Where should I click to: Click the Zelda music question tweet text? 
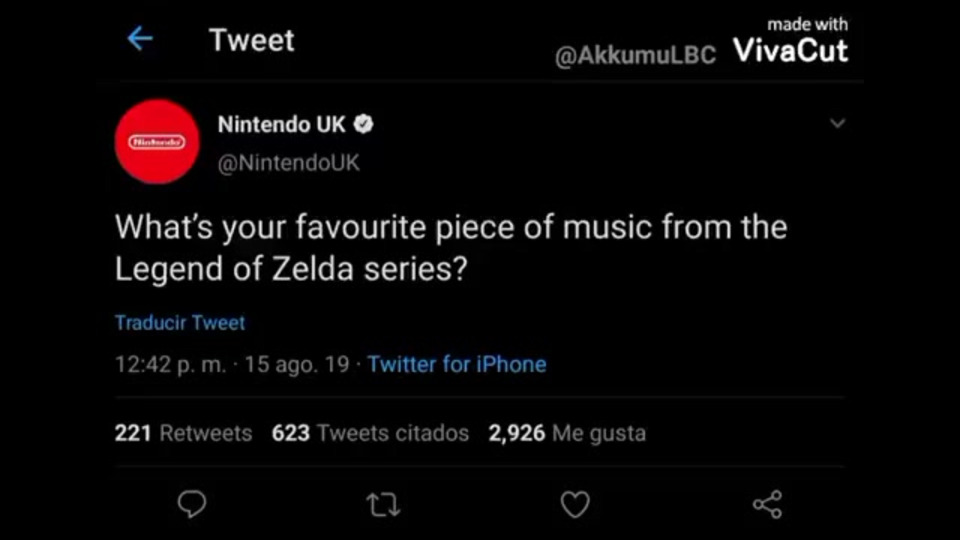point(450,248)
